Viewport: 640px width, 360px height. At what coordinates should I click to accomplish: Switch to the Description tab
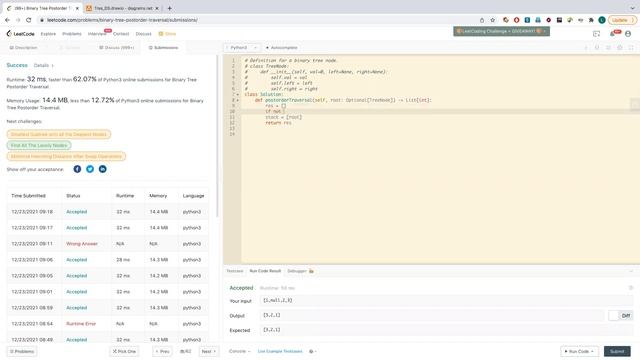pos(23,48)
